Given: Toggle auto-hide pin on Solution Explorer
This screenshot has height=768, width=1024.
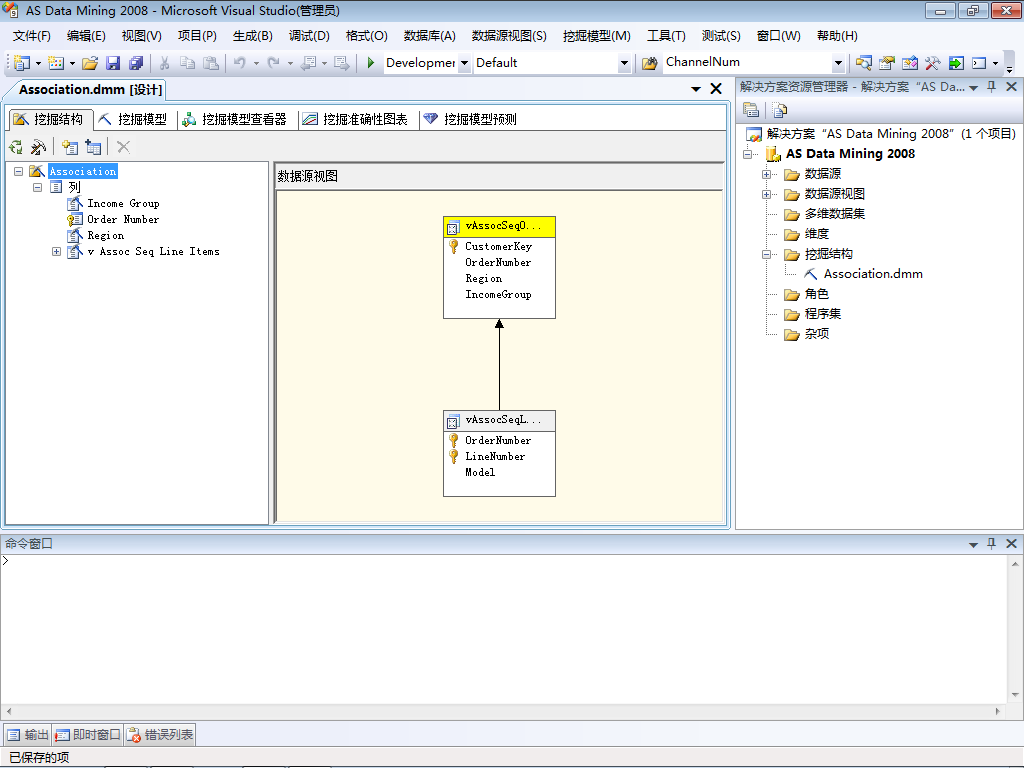Looking at the screenshot, I should [991, 87].
